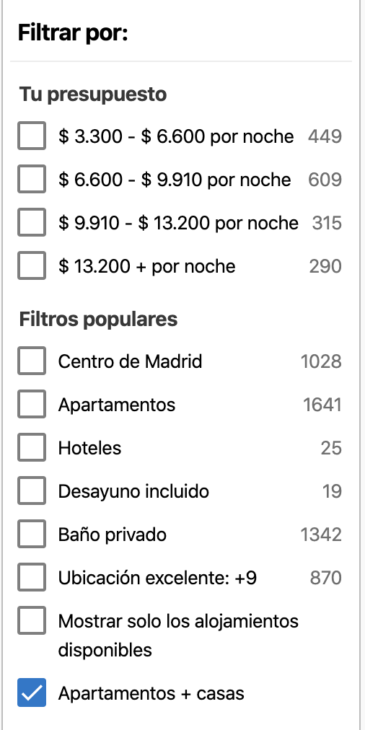365x730 pixels.
Task: Enable the Centro de Madrid filter
Action: (x=32, y=361)
